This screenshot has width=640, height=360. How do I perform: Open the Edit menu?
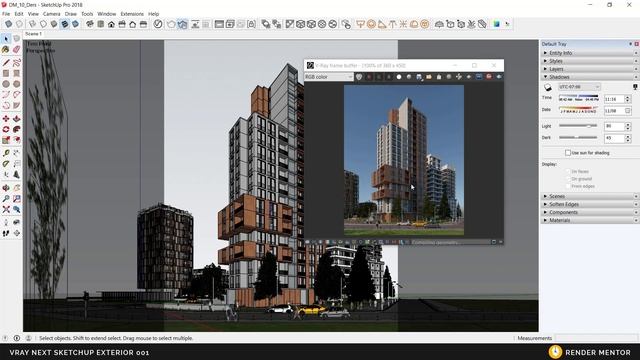(19, 14)
